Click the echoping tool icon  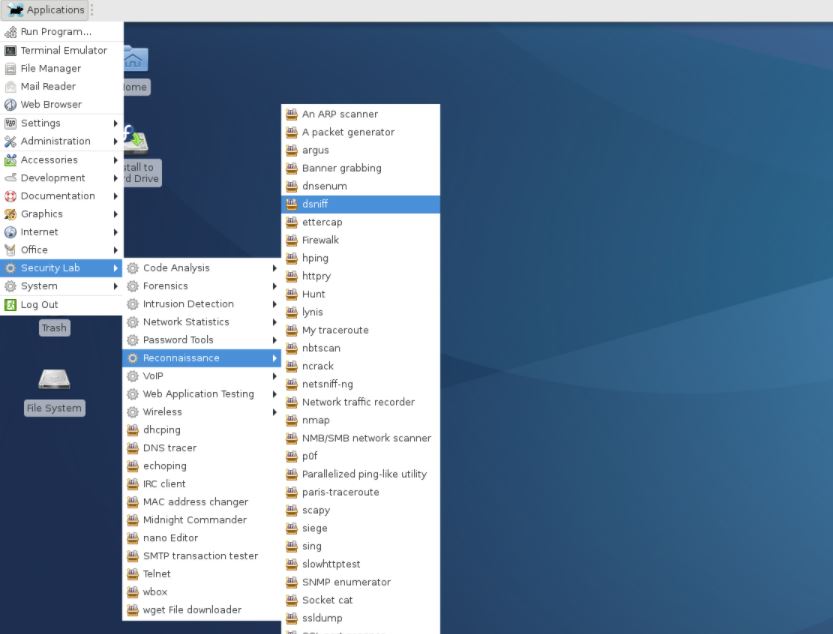point(133,466)
